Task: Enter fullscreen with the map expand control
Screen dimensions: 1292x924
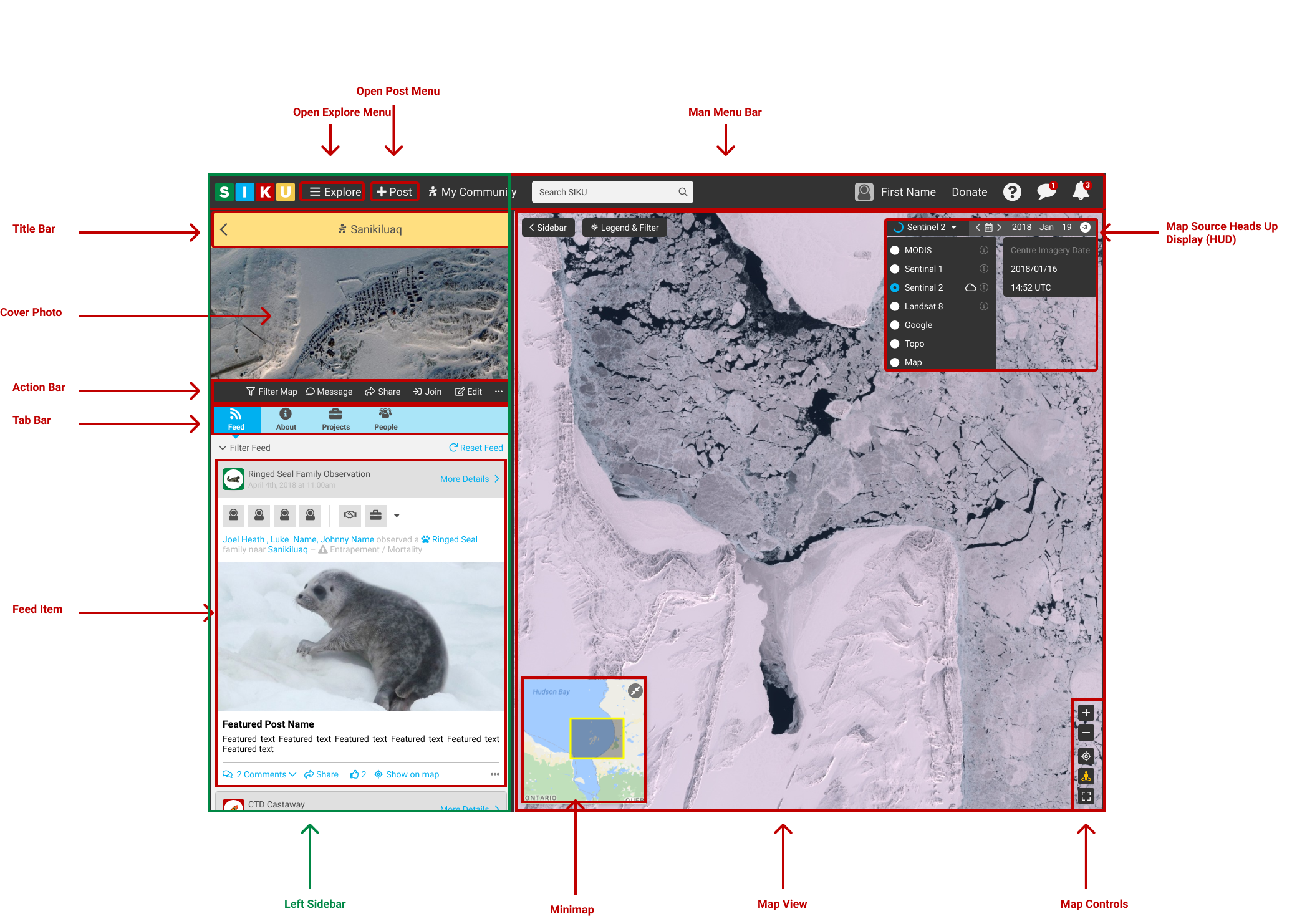Action: [1086, 796]
